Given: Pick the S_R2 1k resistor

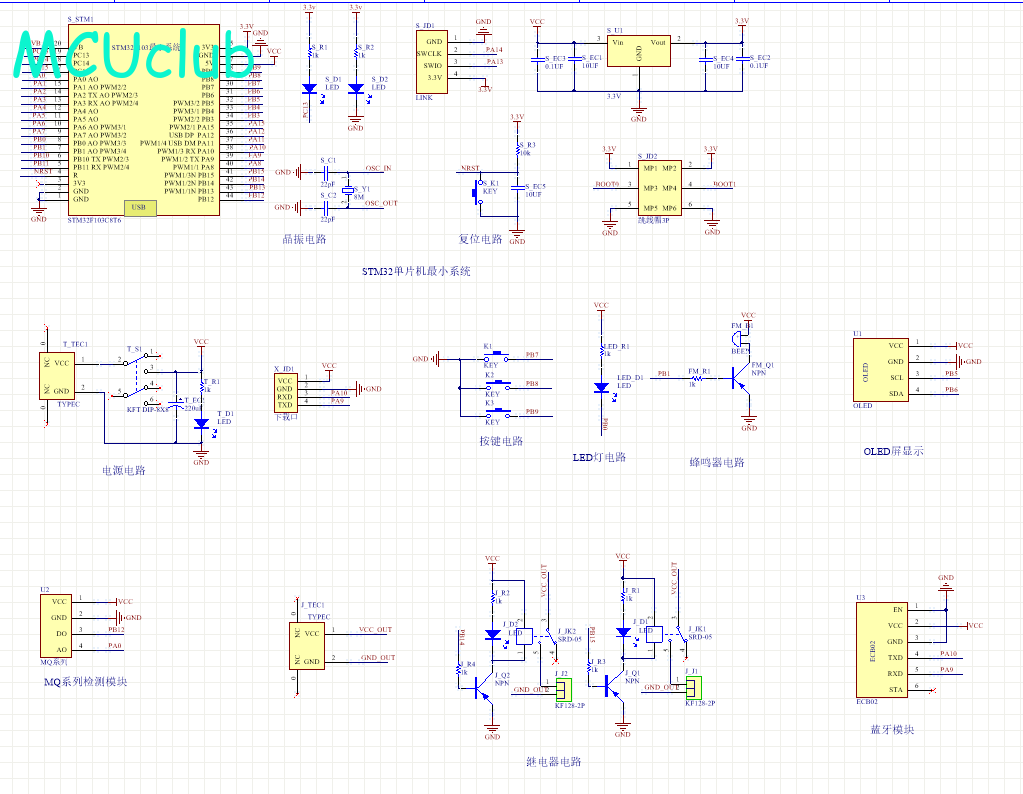Looking at the screenshot, I should [356, 52].
